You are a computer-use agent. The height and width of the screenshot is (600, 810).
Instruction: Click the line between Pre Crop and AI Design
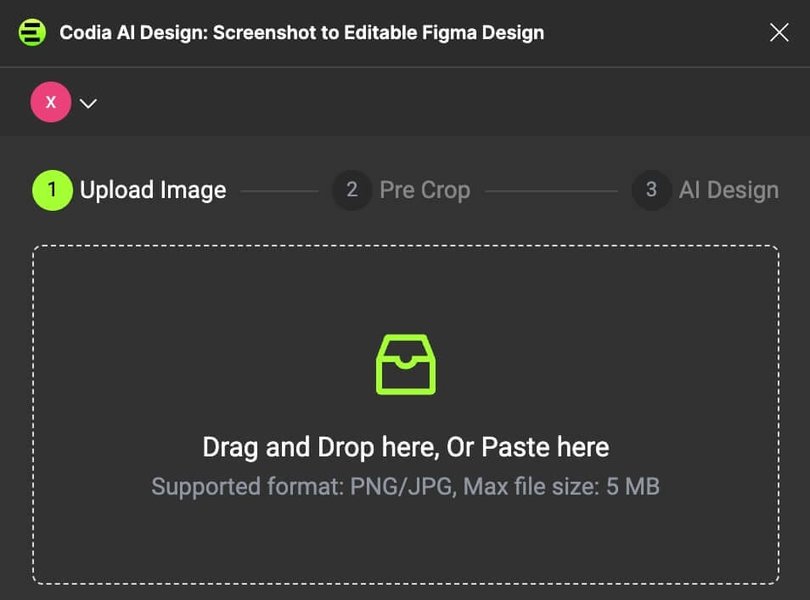[x=551, y=190]
